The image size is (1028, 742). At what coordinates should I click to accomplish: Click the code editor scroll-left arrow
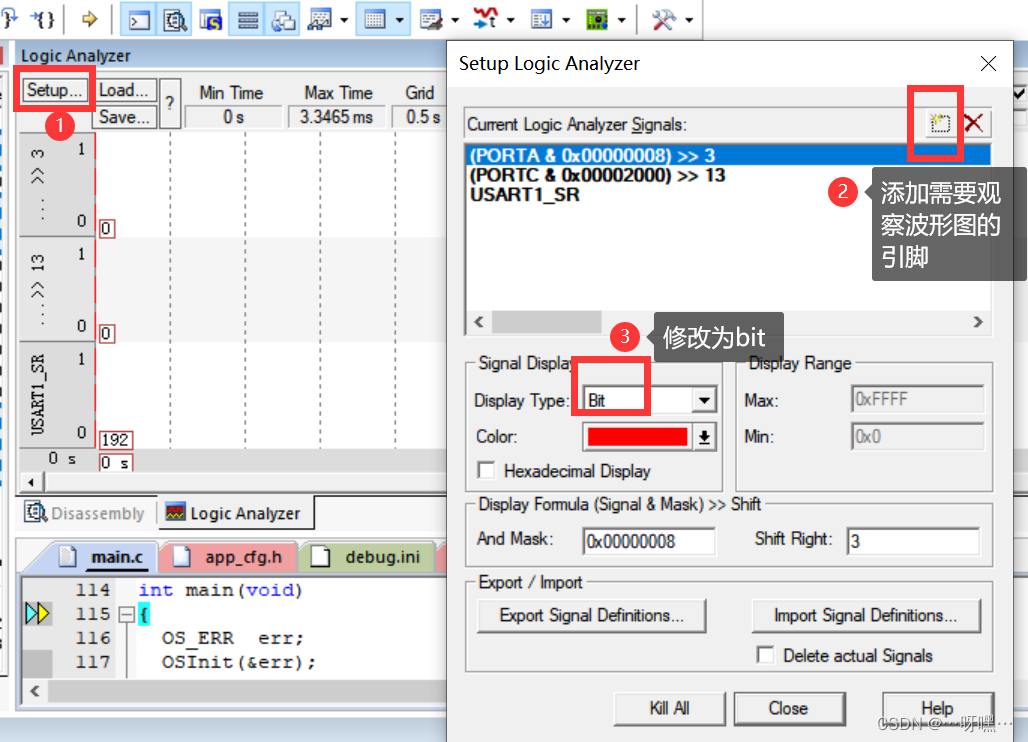(x=35, y=691)
